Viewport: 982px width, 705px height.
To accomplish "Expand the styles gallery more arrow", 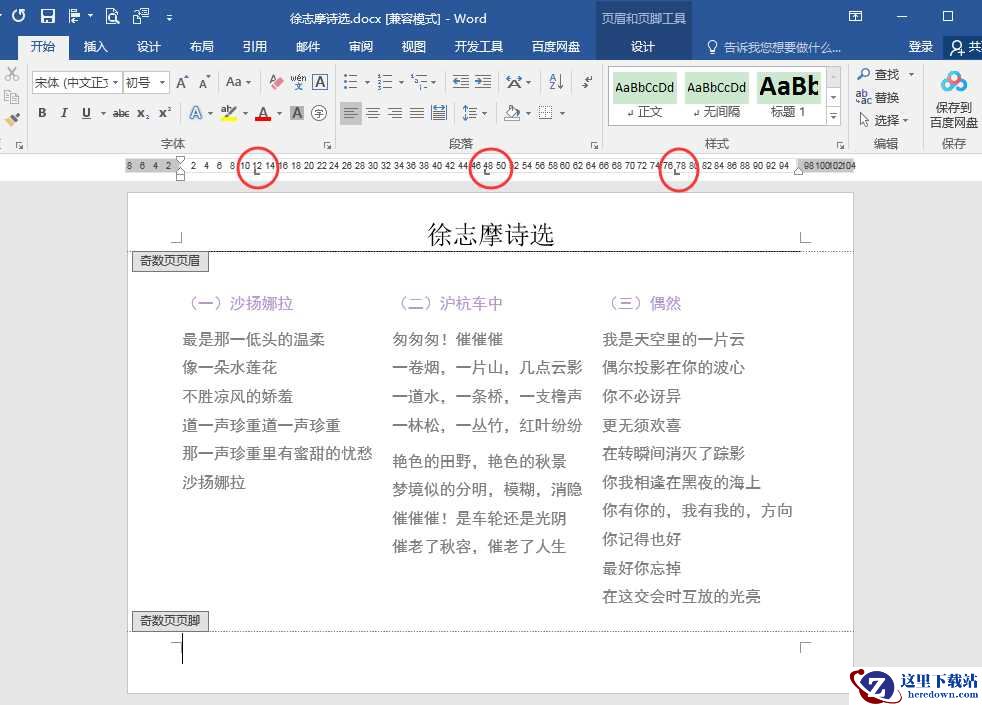I will (833, 115).
